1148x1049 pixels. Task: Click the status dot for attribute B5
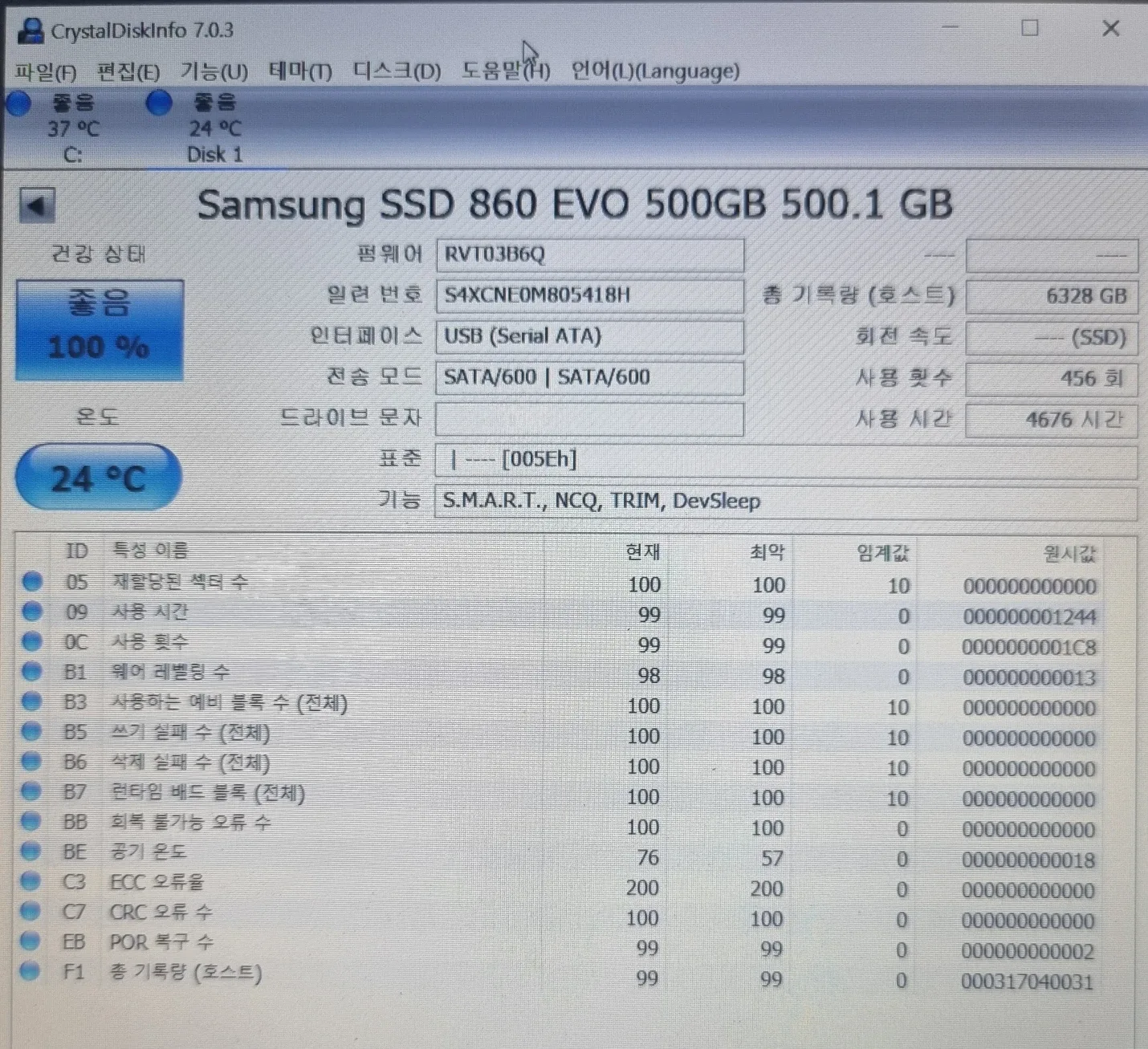[31, 731]
